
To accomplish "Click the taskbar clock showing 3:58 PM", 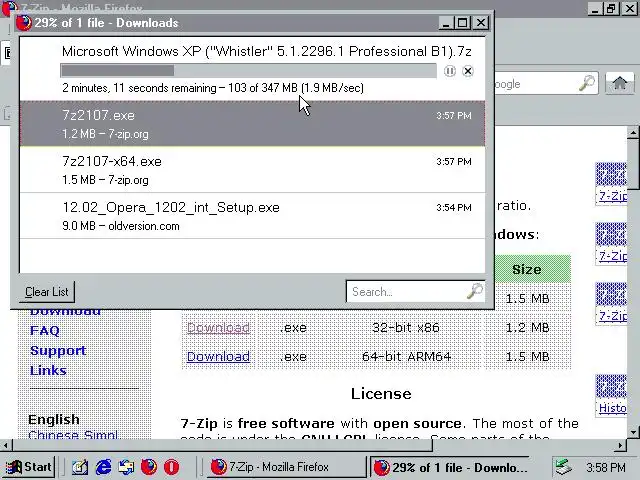I will [x=606, y=467].
